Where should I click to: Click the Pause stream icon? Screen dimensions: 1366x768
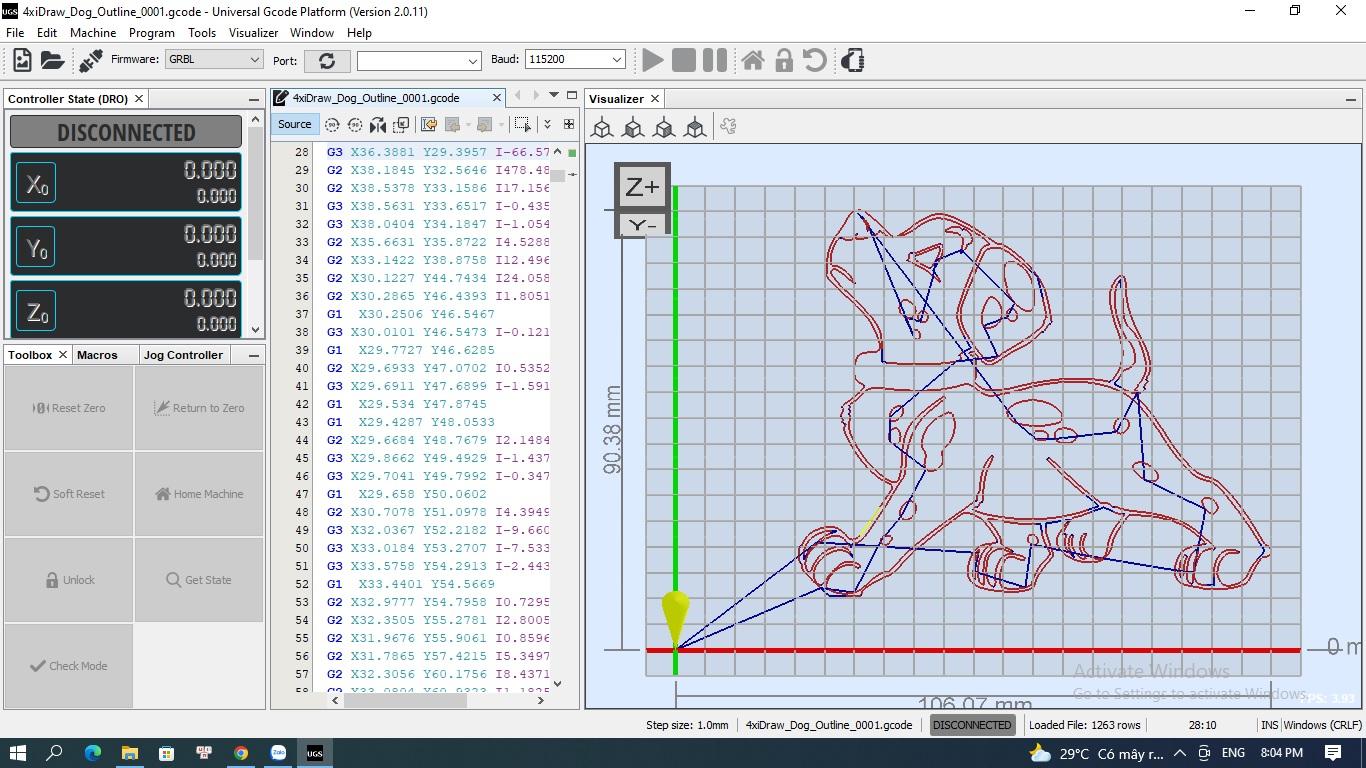tap(714, 61)
